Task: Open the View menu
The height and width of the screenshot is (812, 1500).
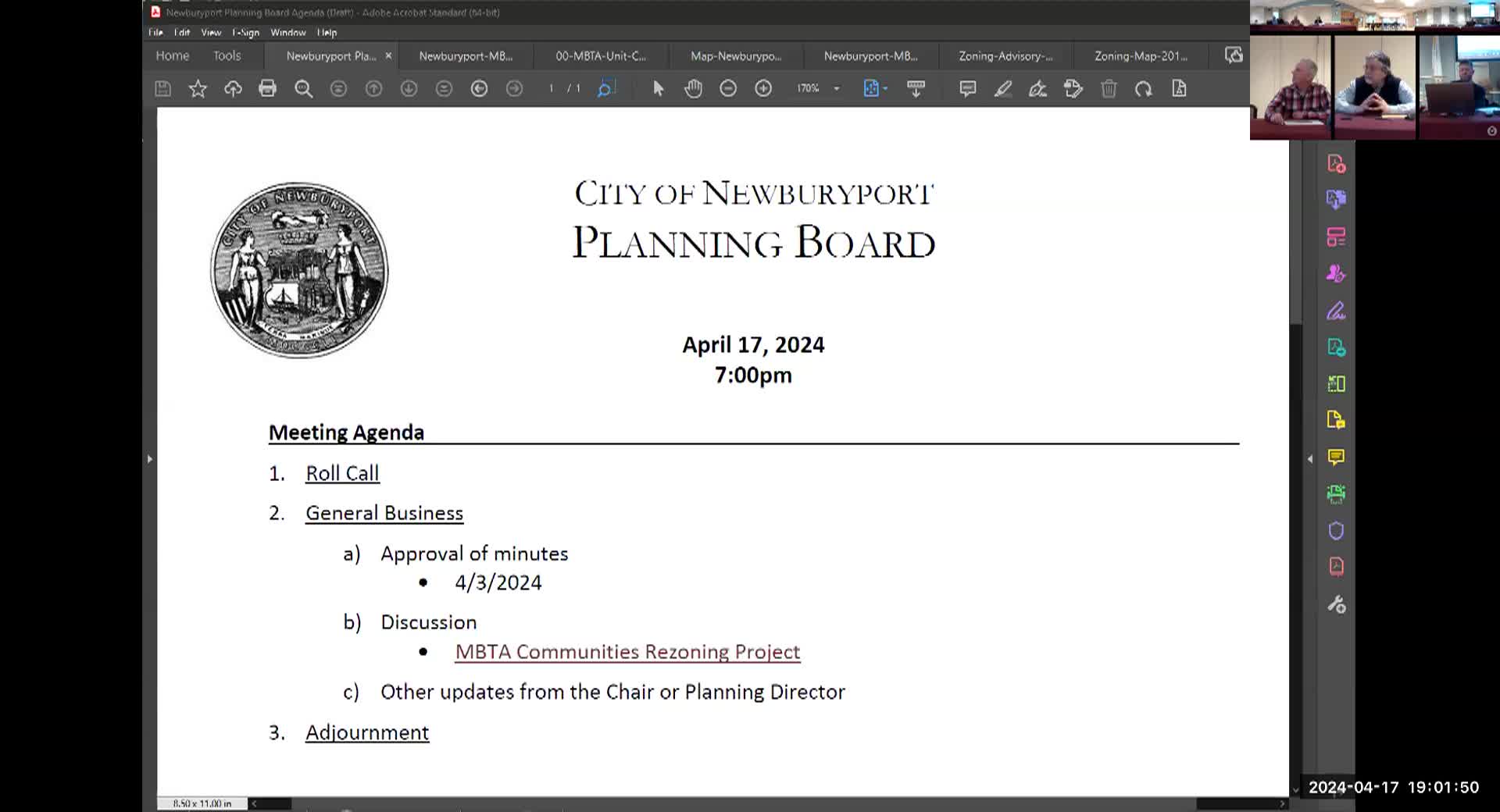Action: tap(211, 33)
